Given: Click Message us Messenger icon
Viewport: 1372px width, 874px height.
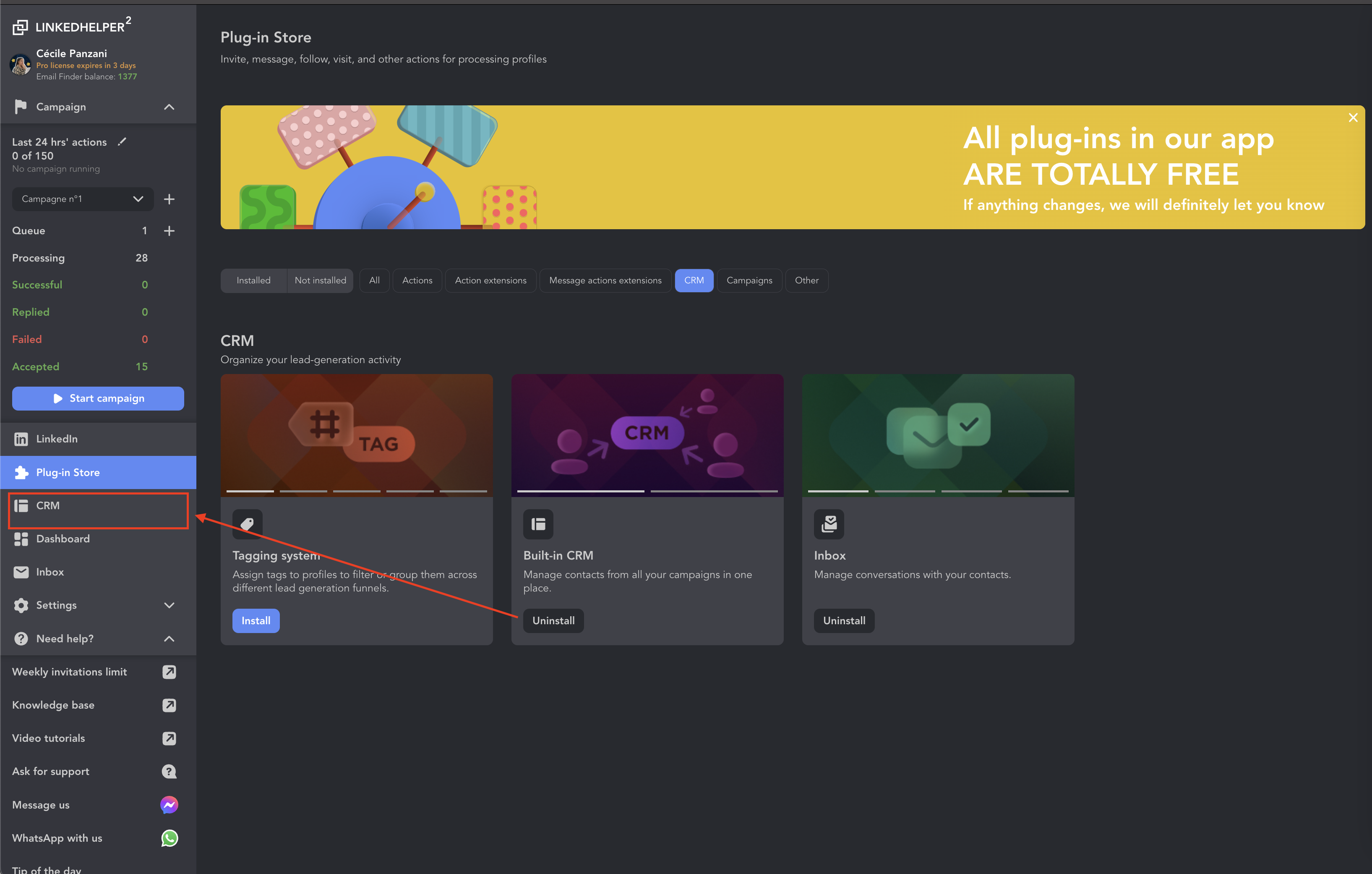Looking at the screenshot, I should [x=169, y=804].
